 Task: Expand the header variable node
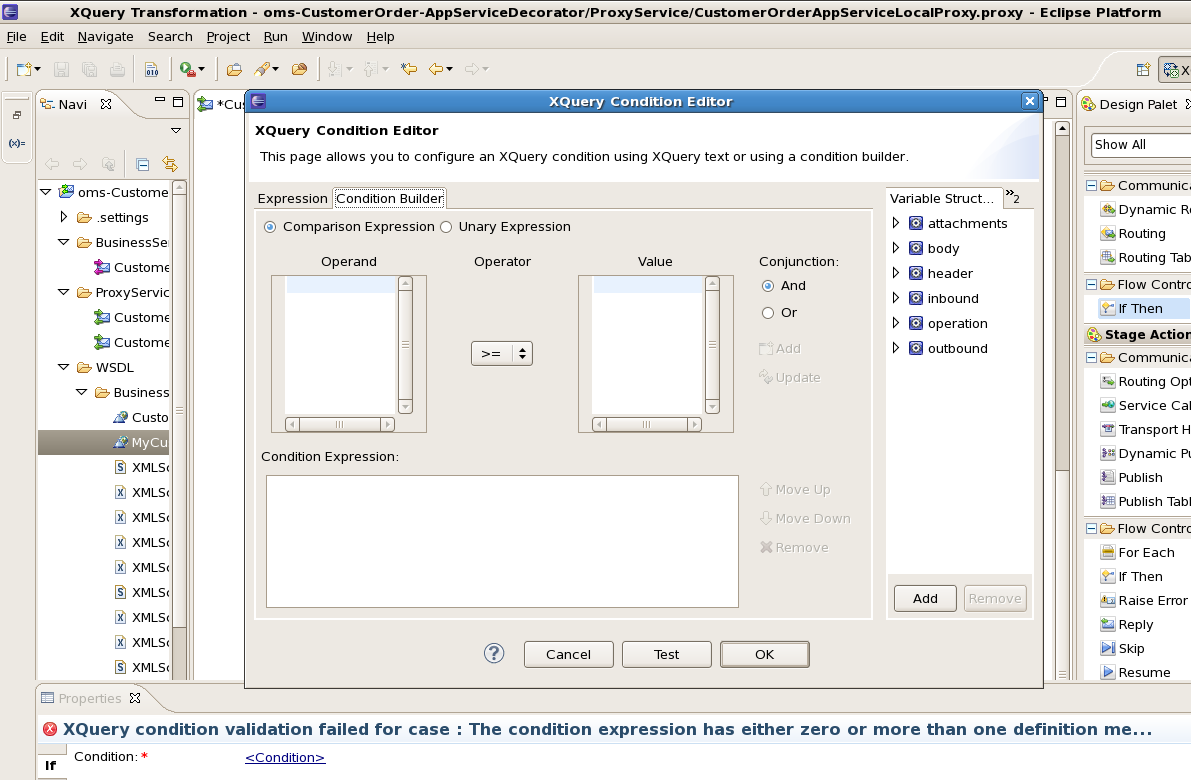pyautogui.click(x=896, y=273)
